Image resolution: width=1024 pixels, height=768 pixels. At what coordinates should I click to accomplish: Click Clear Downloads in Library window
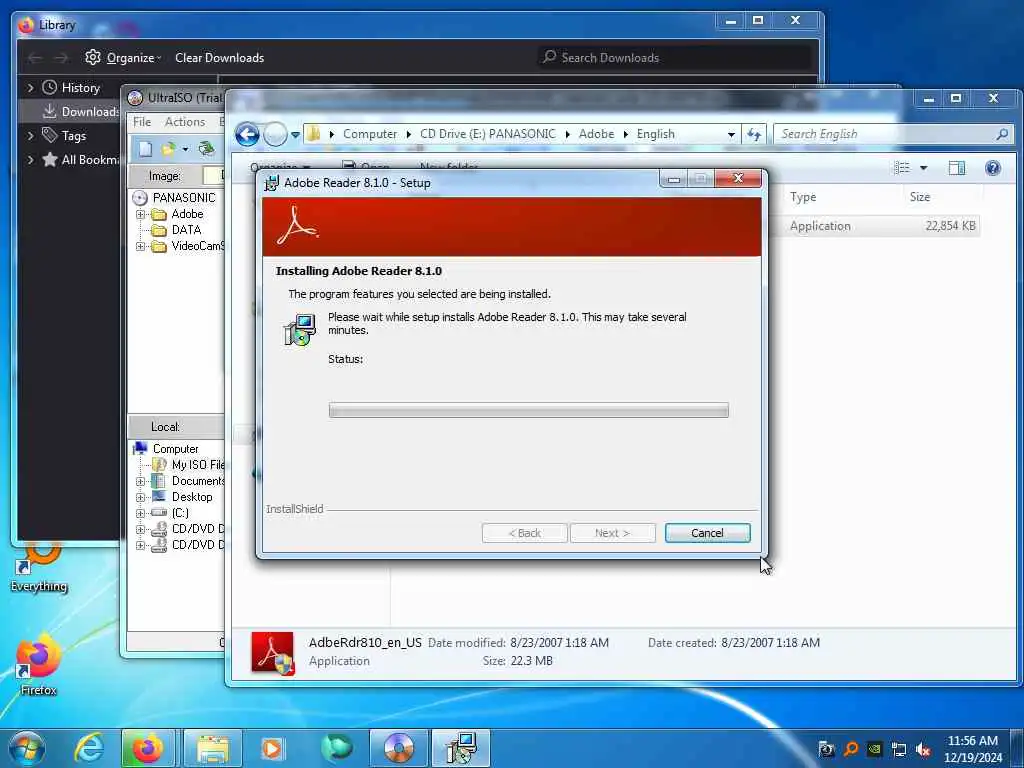coord(219,57)
